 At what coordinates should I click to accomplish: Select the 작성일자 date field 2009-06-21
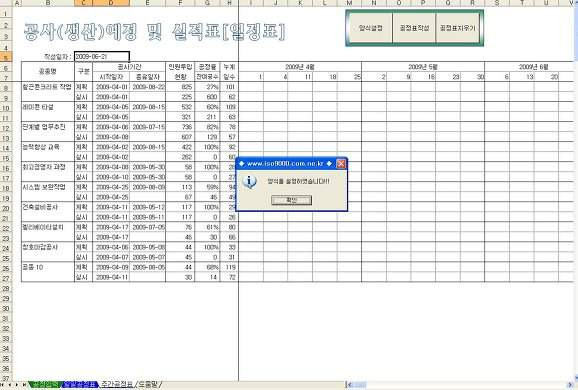102,57
